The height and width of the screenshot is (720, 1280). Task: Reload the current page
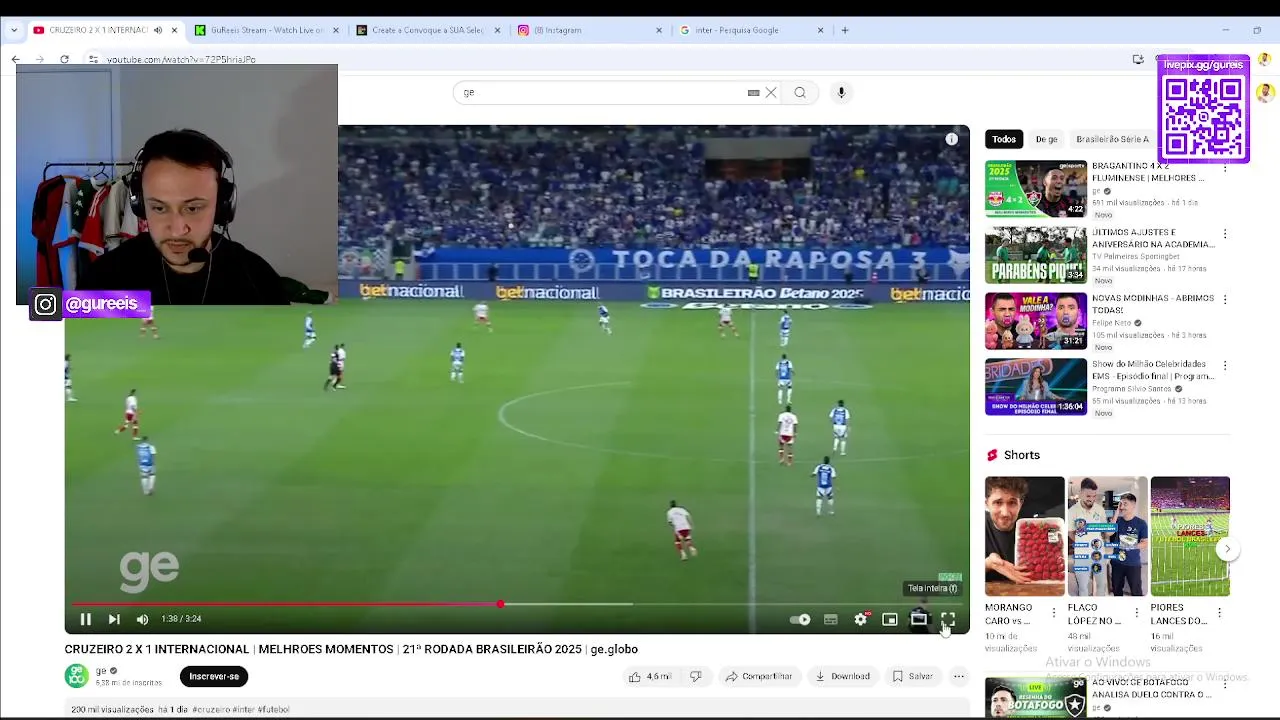(64, 60)
